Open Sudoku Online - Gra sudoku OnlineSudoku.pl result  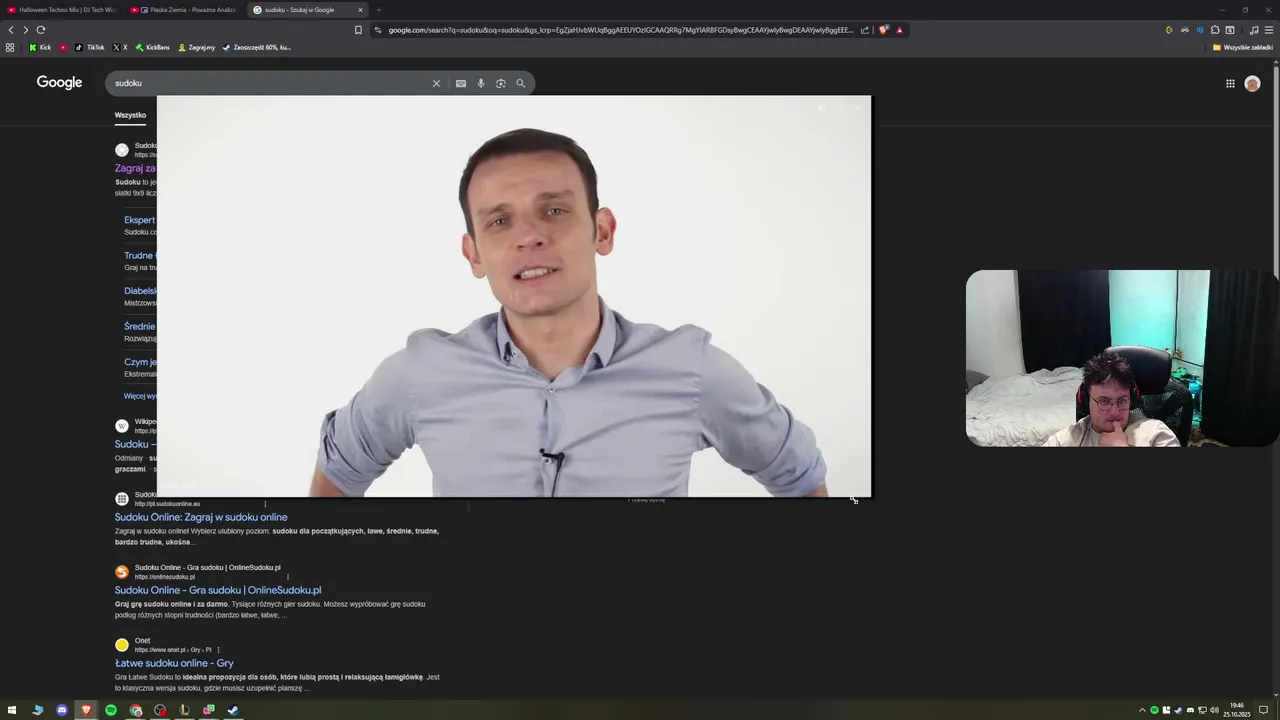pyautogui.click(x=218, y=590)
